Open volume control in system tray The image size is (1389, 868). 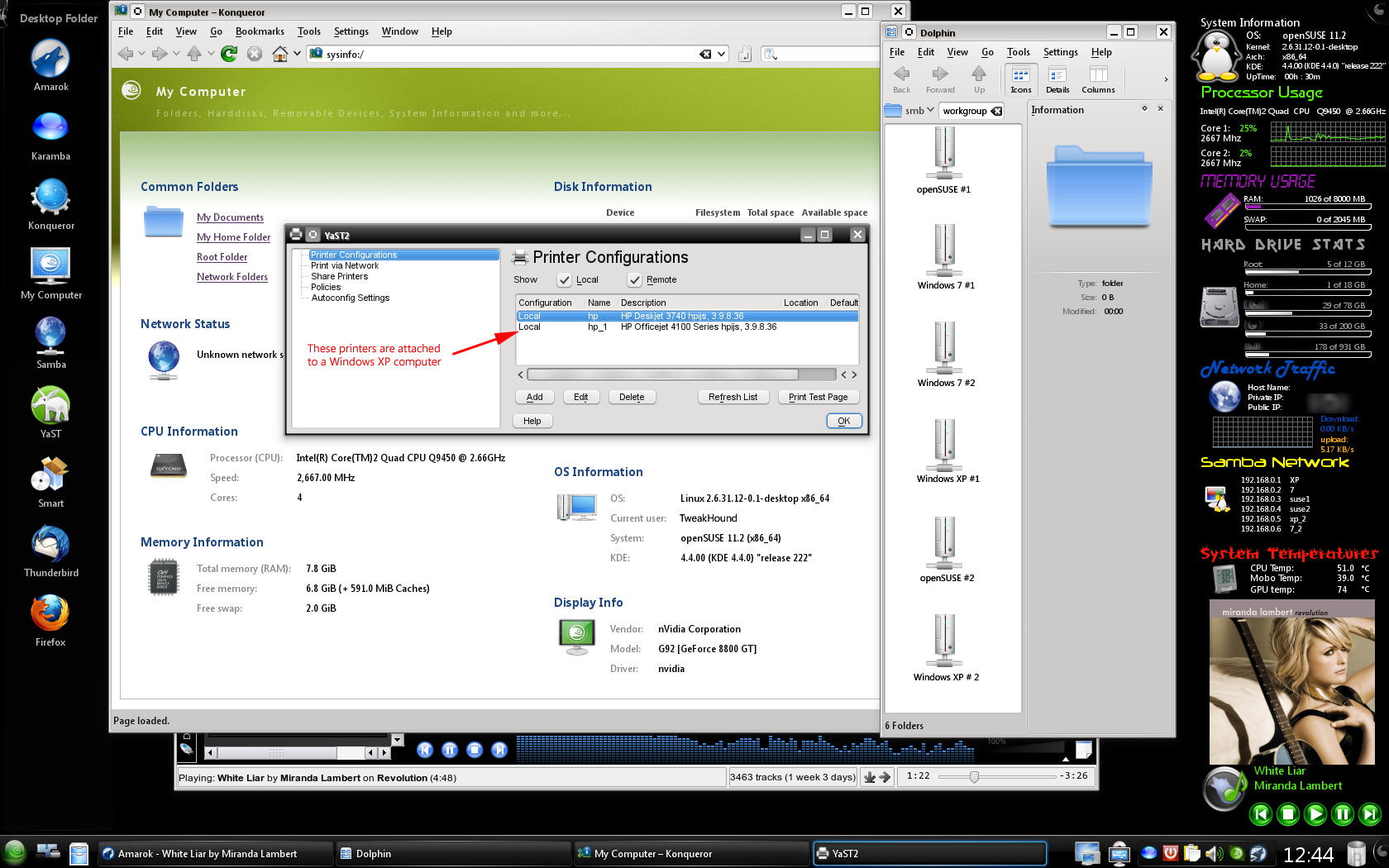coord(1214,854)
